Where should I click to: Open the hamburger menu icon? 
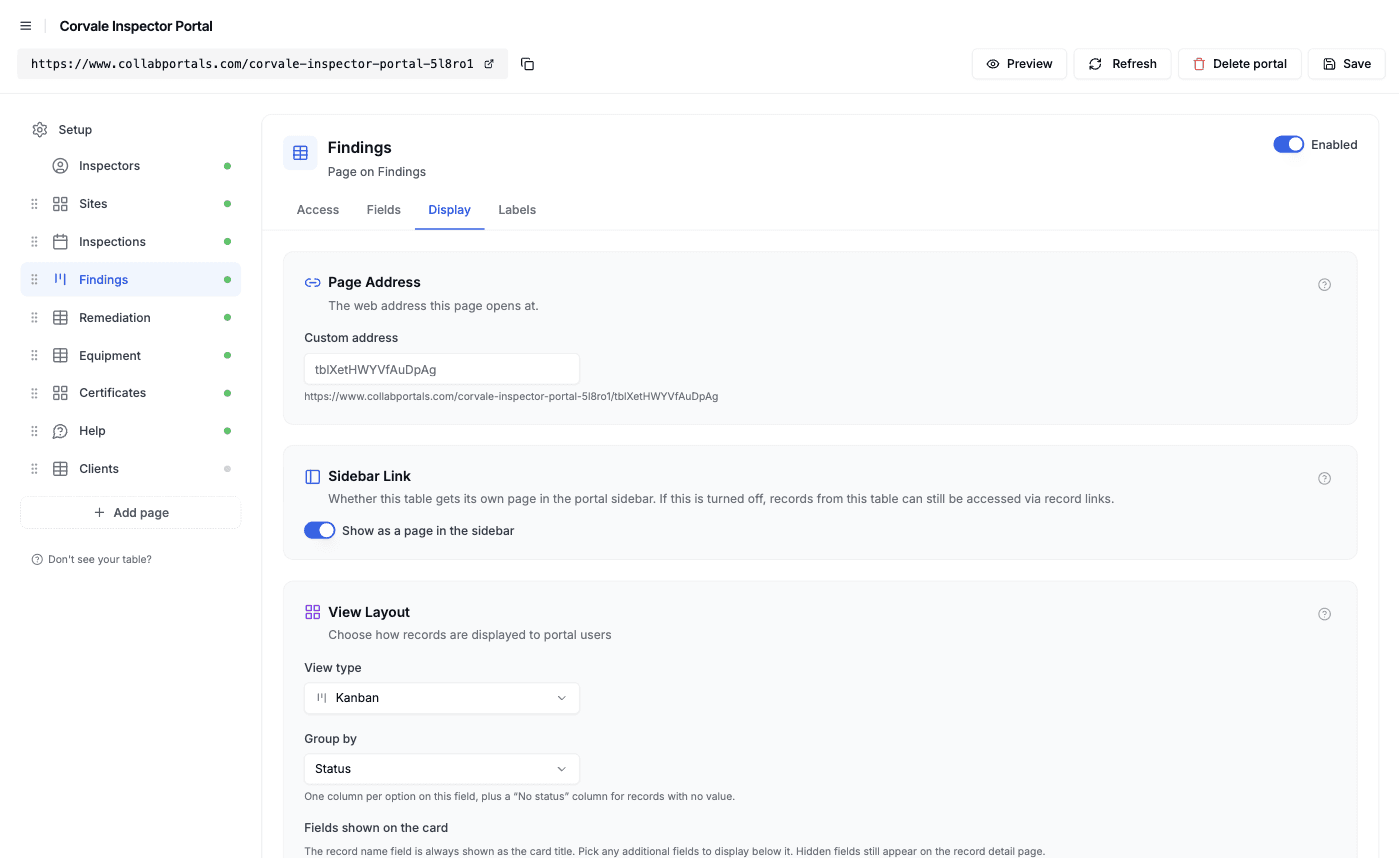[x=26, y=26]
